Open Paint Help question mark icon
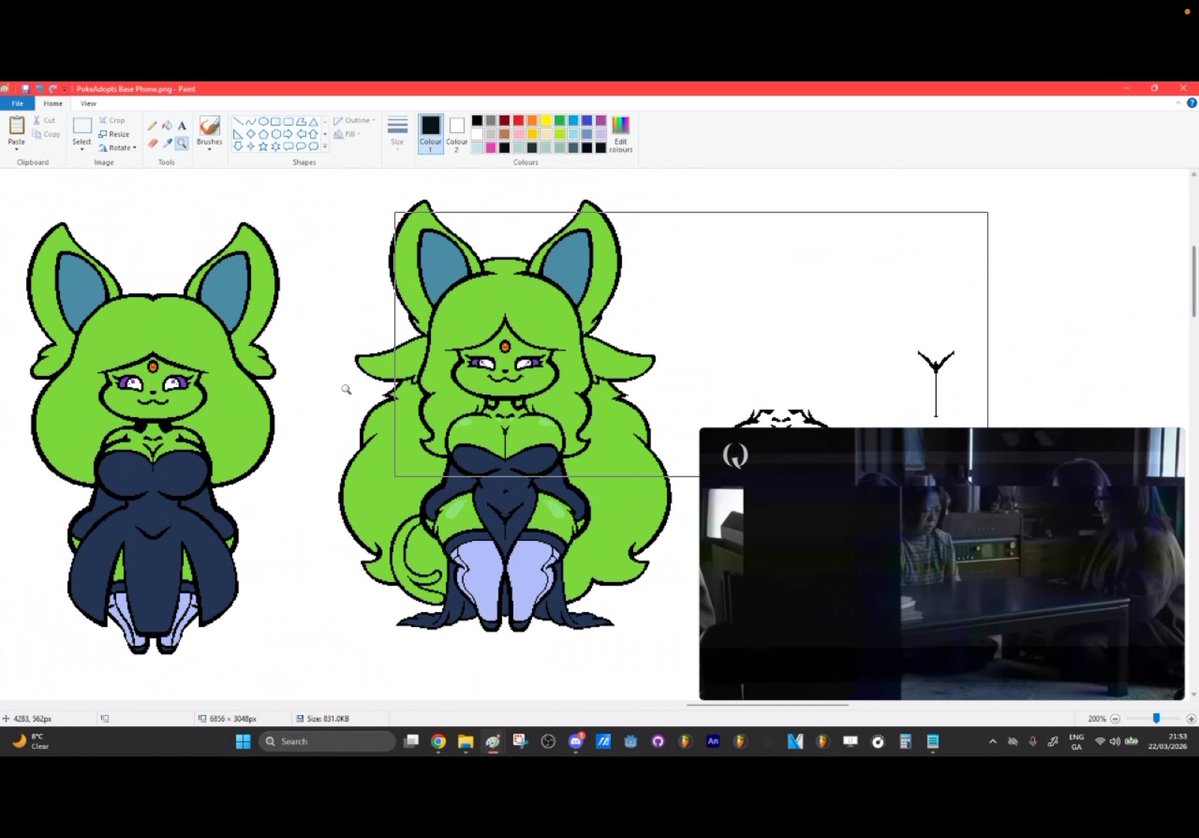 pyautogui.click(x=1191, y=103)
